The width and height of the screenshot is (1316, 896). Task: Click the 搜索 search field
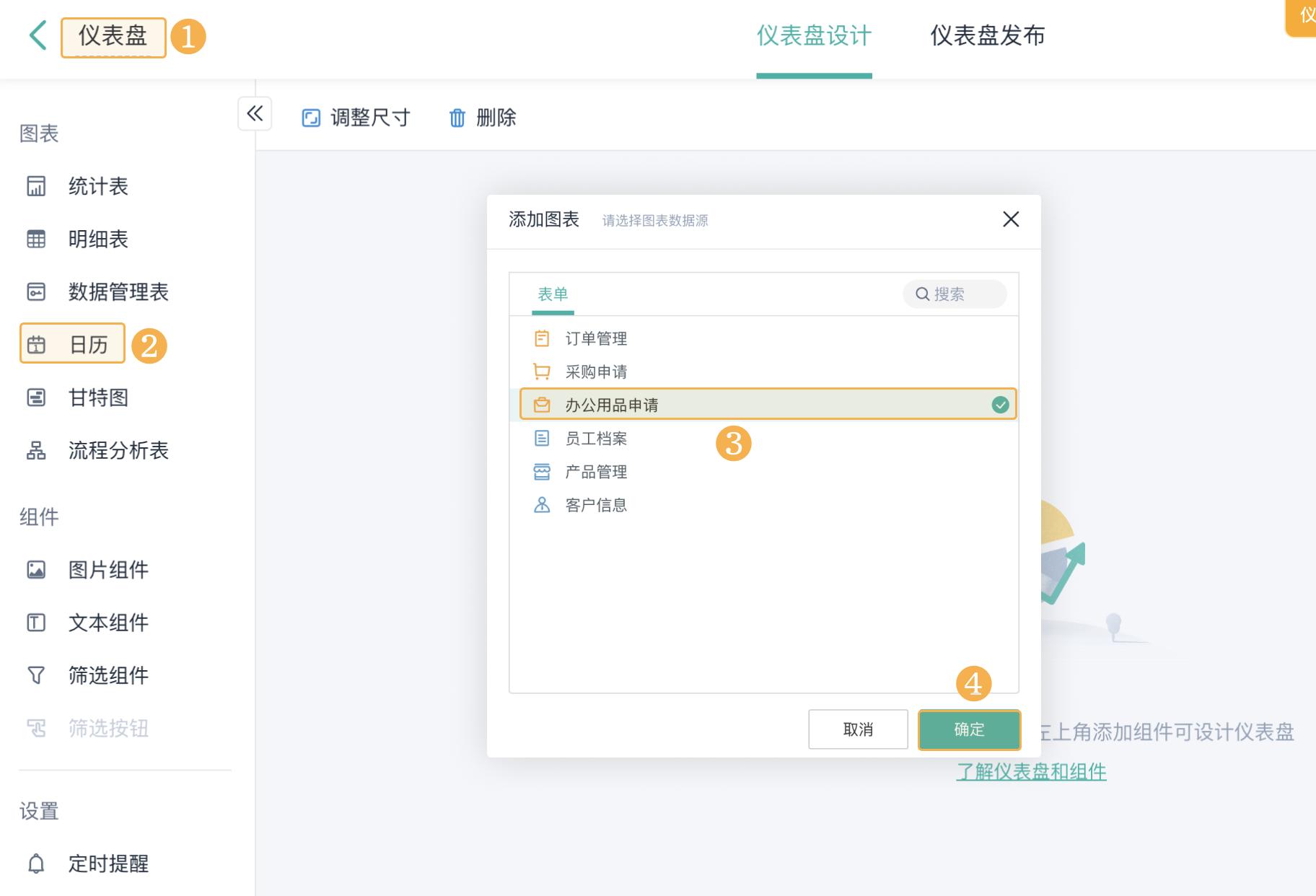tap(954, 294)
